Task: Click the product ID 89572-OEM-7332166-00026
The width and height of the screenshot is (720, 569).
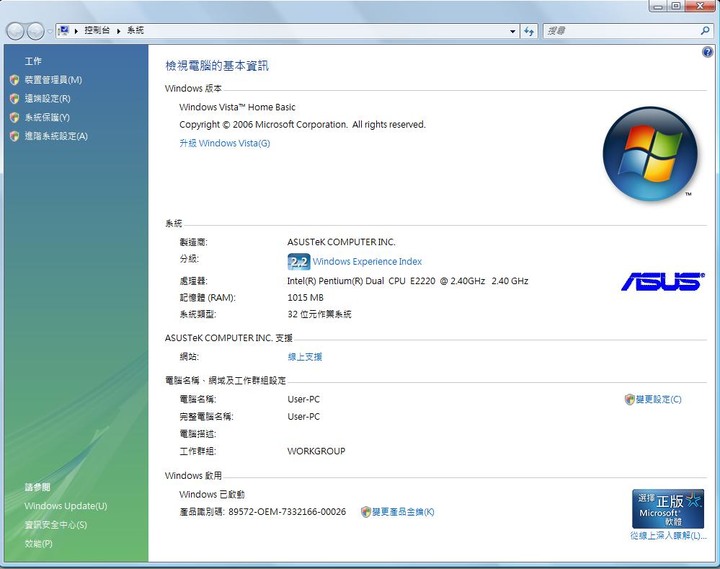Action: (287, 512)
